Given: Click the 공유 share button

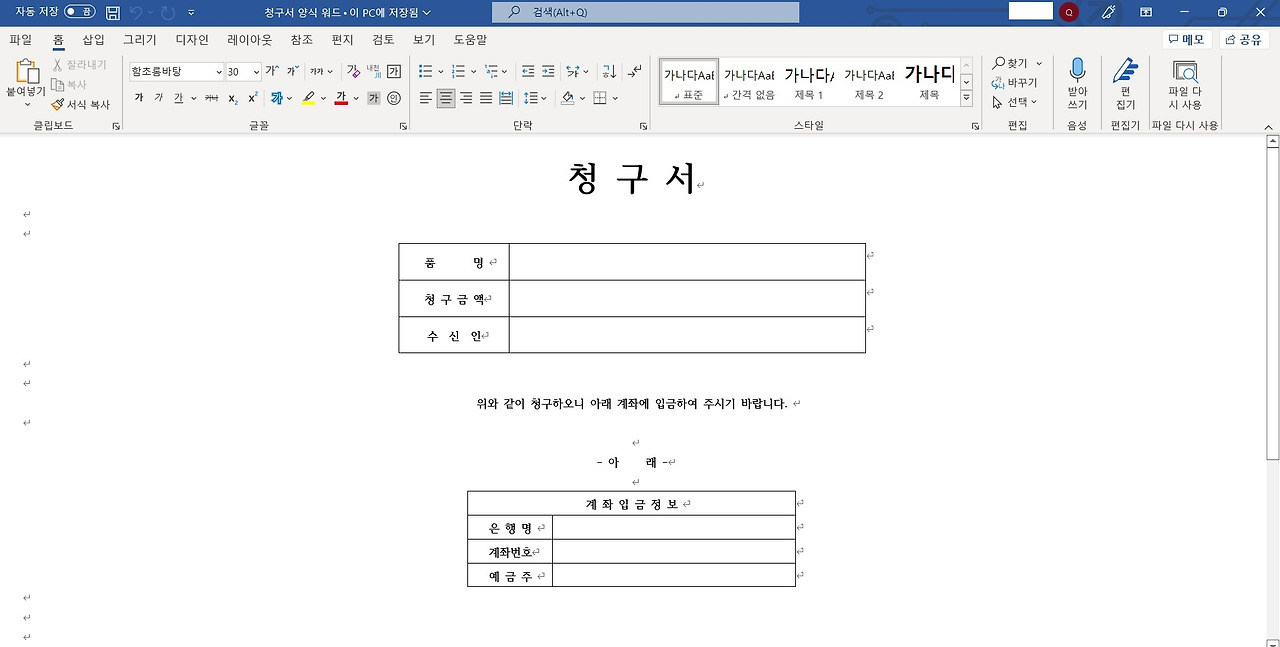Looking at the screenshot, I should click(1241, 39).
